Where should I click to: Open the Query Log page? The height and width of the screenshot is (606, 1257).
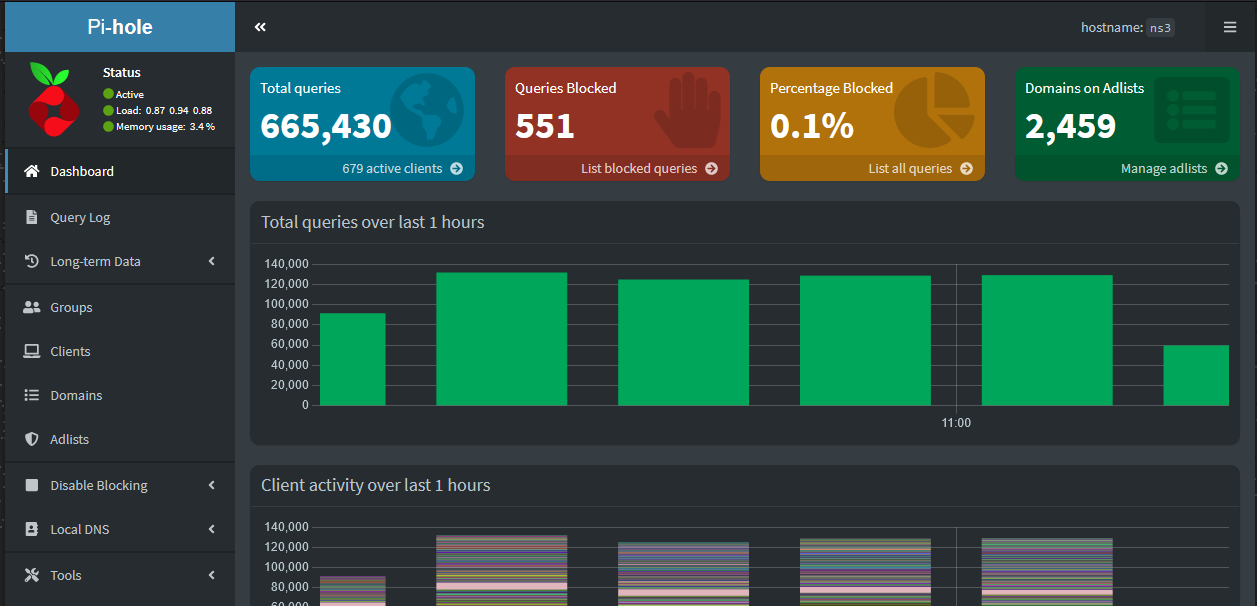[120, 217]
